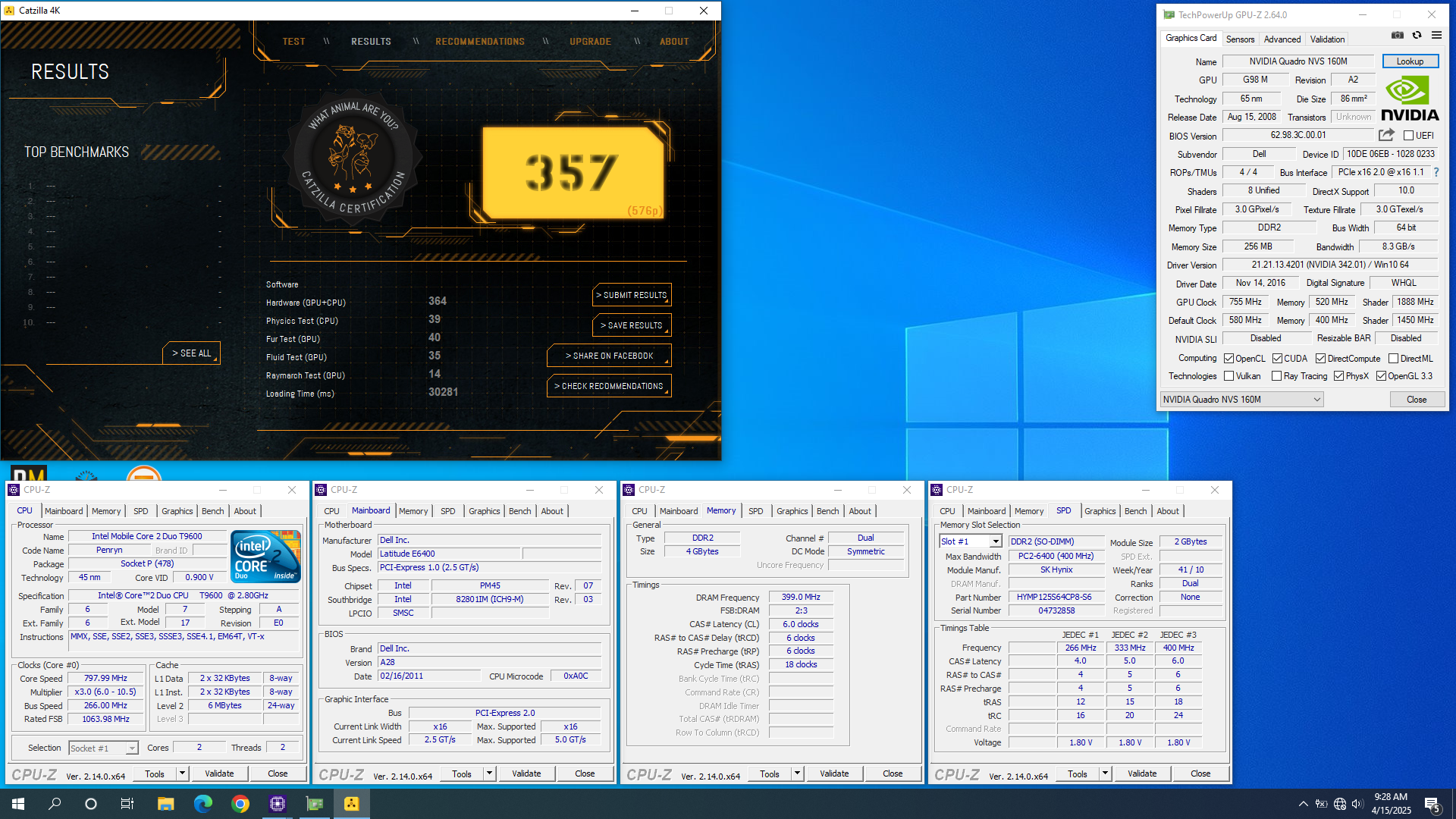
Task: Open the GPU-Z Validation tab
Action: 1327,39
